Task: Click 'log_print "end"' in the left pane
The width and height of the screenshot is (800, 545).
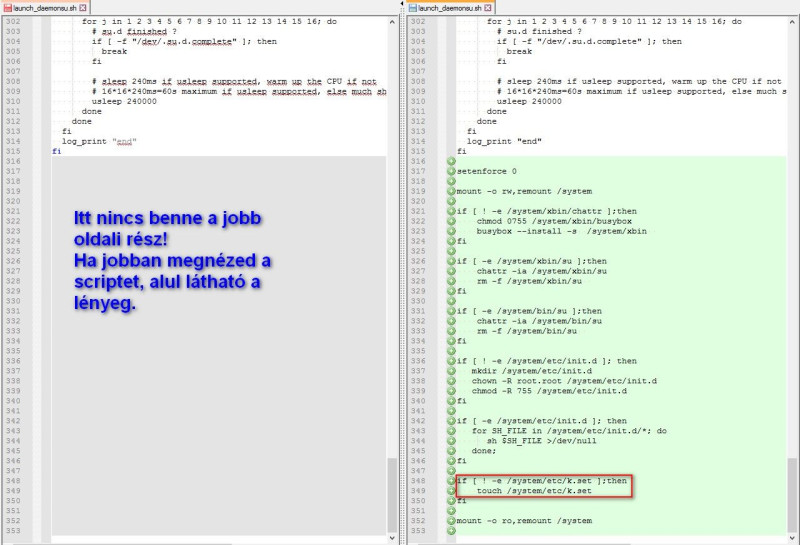Action: pos(99,141)
